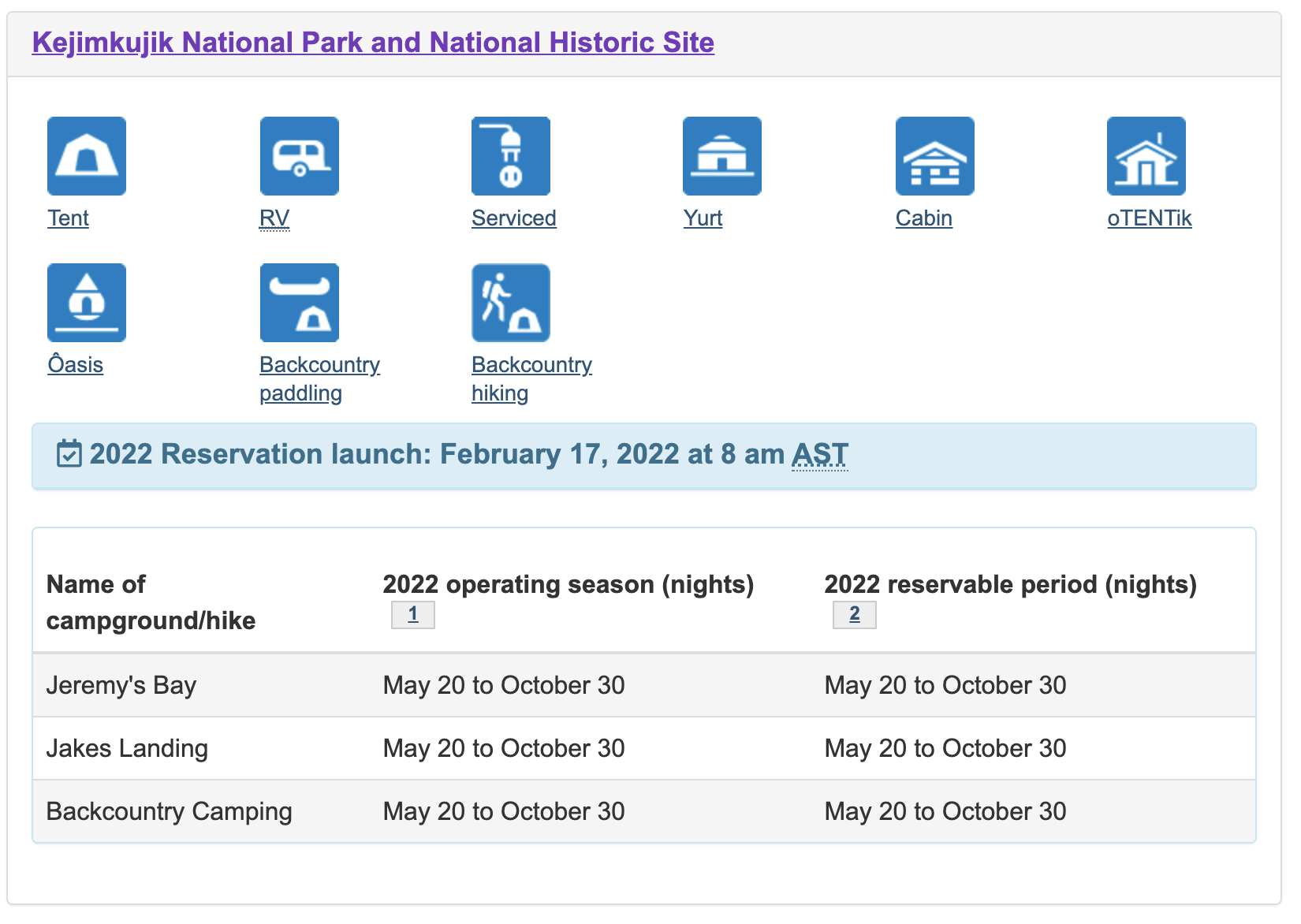The height and width of the screenshot is (924, 1301).
Task: Click the 2022 Reservation launch notice text
Action: [x=468, y=455]
